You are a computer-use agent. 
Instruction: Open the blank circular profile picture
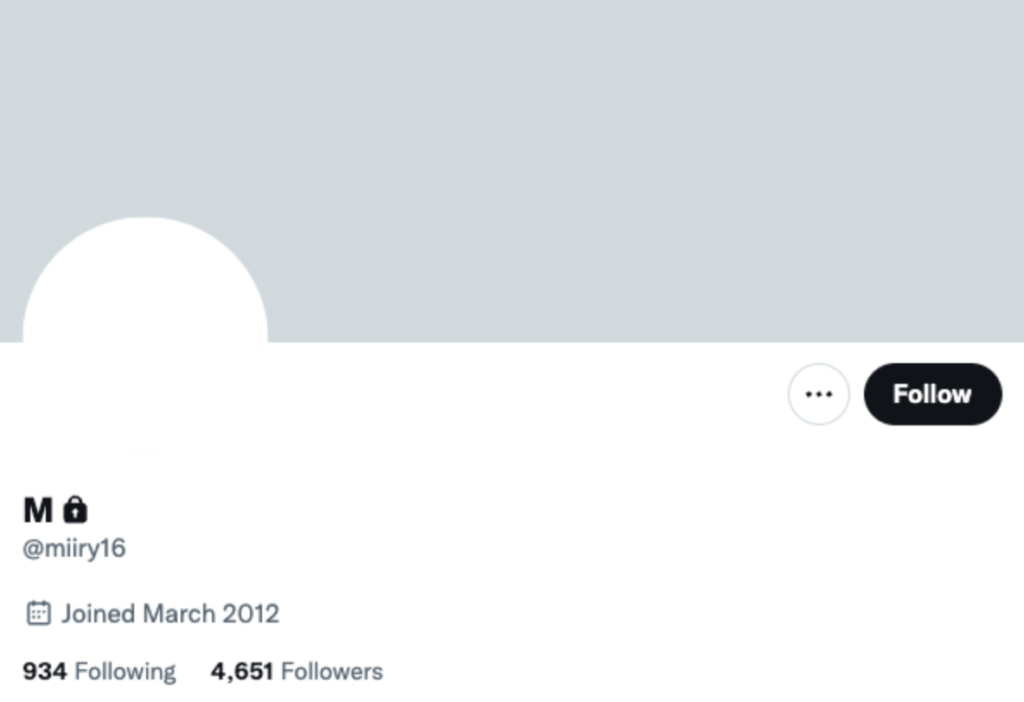pos(145,336)
